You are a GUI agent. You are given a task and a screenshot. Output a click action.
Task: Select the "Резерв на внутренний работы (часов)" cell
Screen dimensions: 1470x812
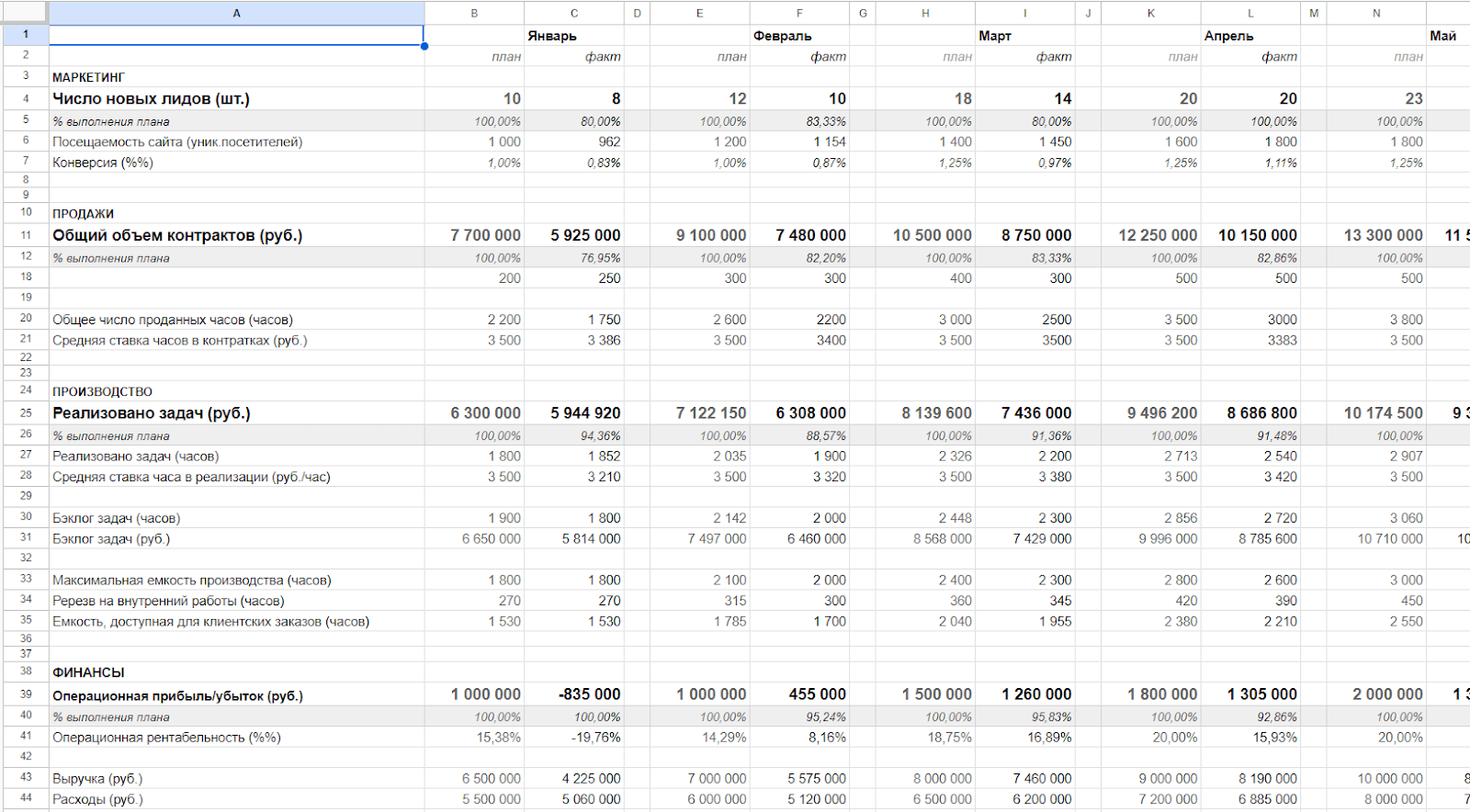[236, 601]
